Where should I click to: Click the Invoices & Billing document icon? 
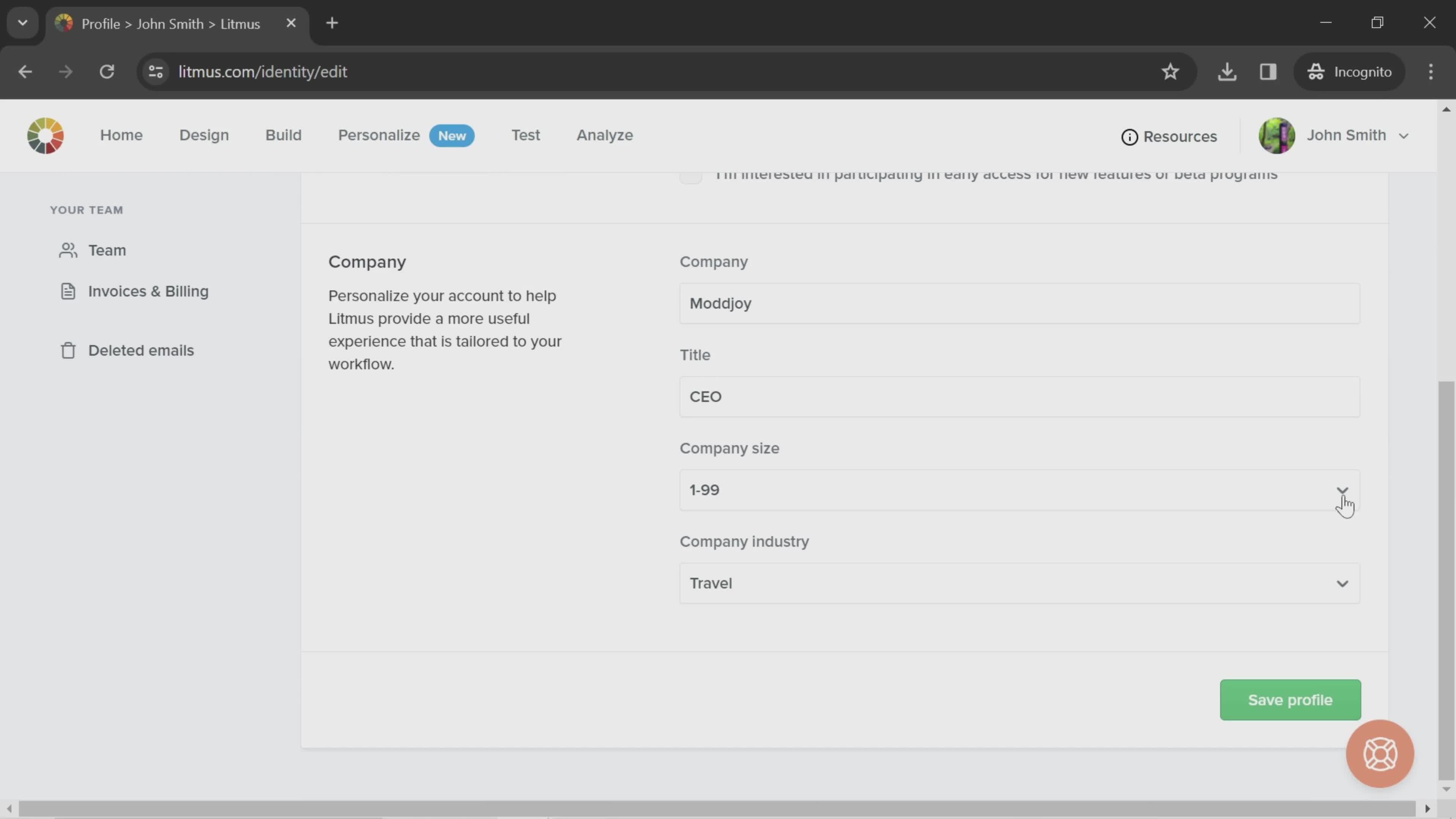tap(68, 292)
